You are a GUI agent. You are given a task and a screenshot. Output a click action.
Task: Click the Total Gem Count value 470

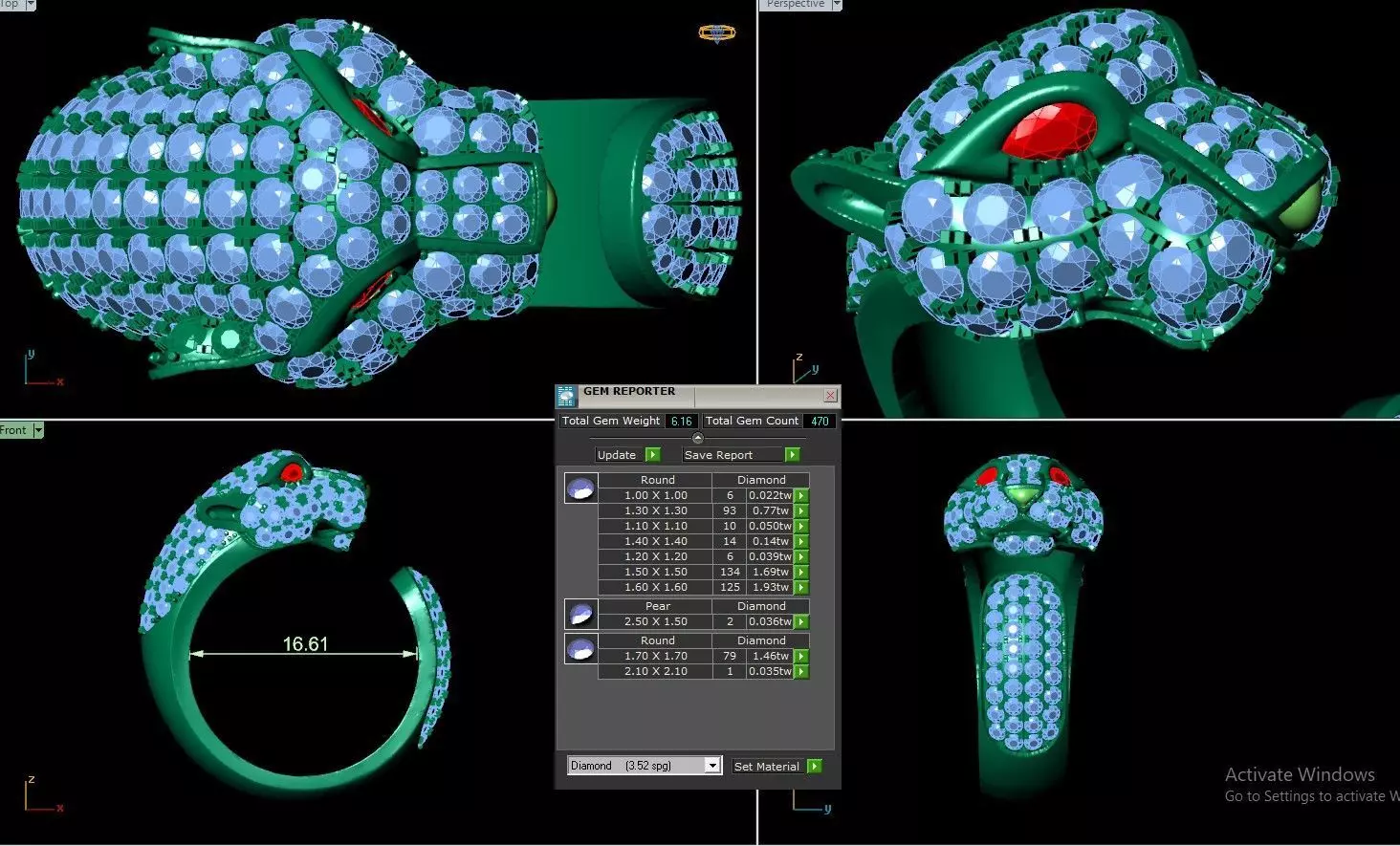tap(820, 421)
